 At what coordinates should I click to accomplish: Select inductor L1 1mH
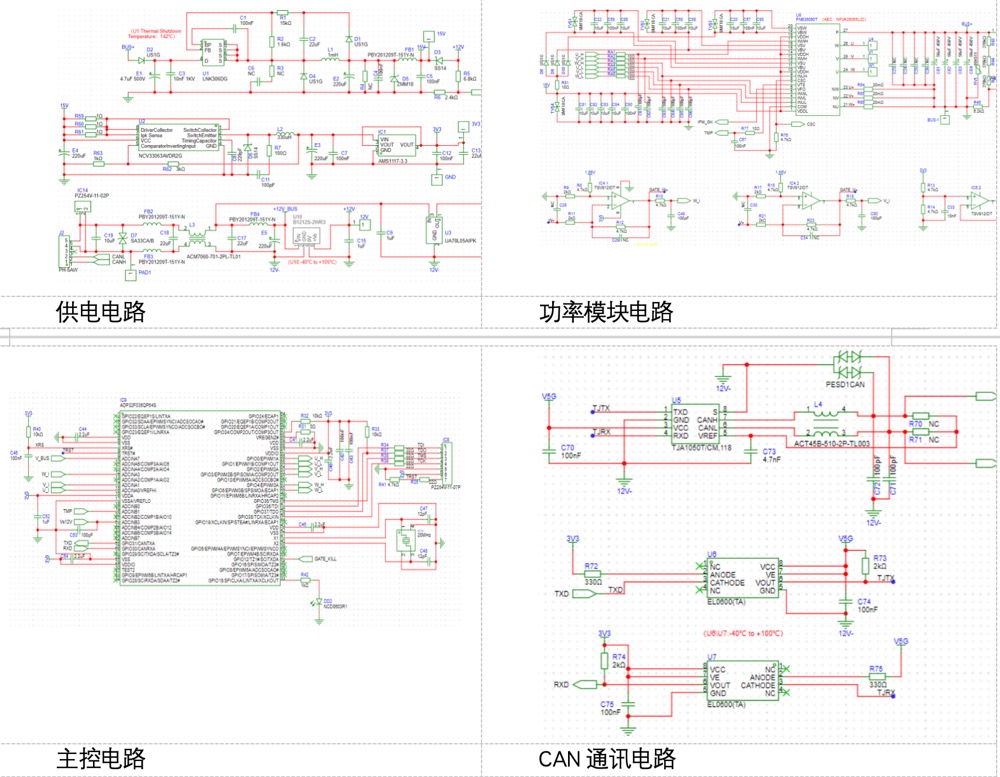coord(332,59)
